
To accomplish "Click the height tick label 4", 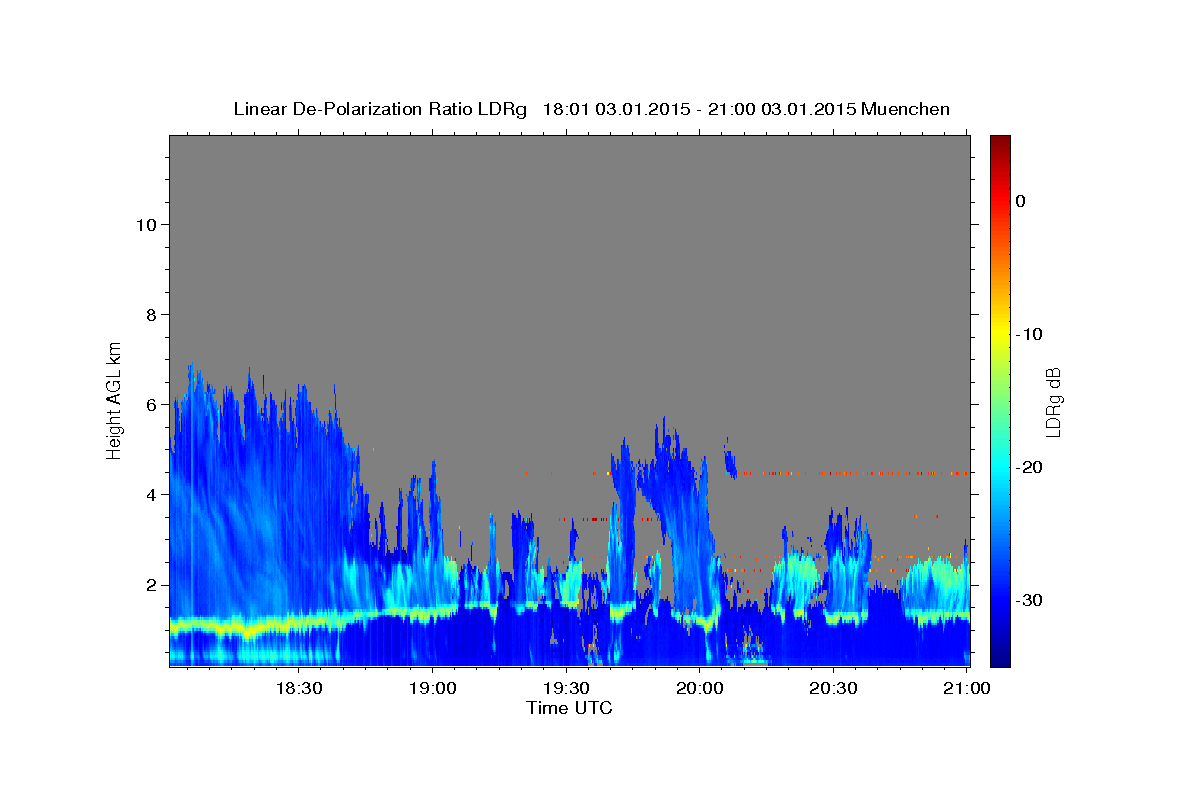I will tap(150, 494).
